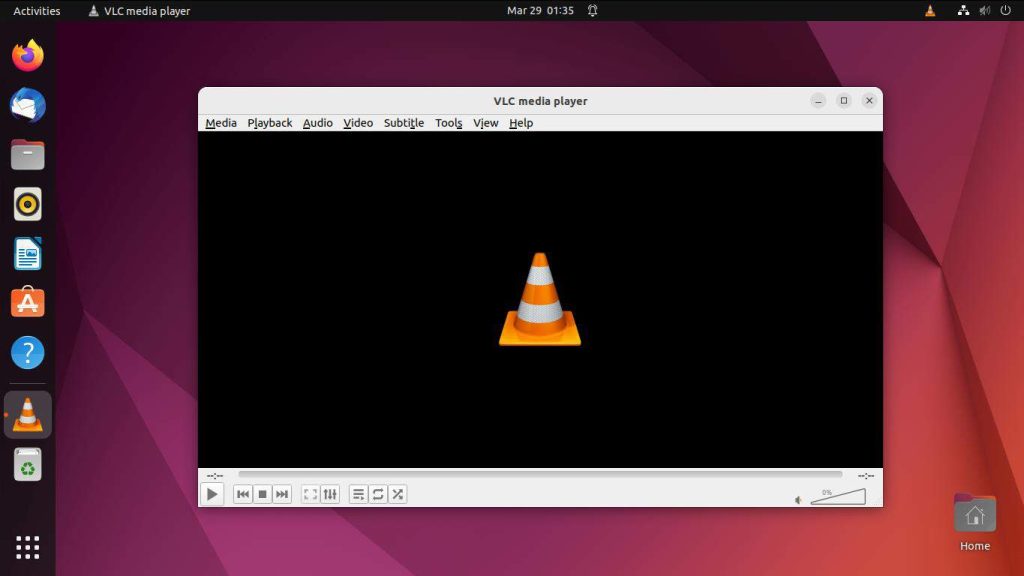This screenshot has width=1024, height=576.
Task: Open the Audio menu
Action: (x=317, y=123)
